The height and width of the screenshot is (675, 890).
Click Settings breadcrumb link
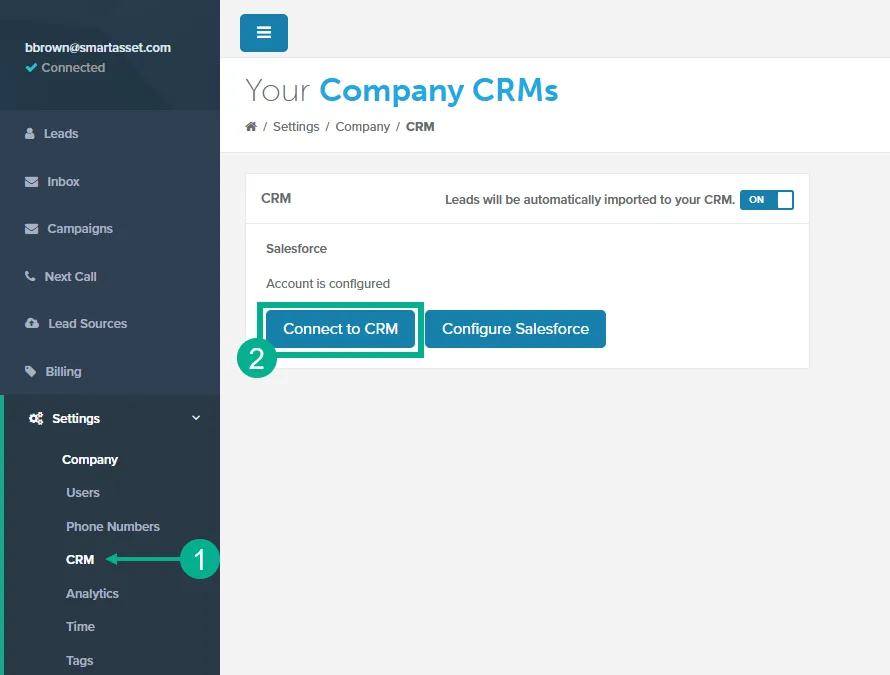[296, 127]
